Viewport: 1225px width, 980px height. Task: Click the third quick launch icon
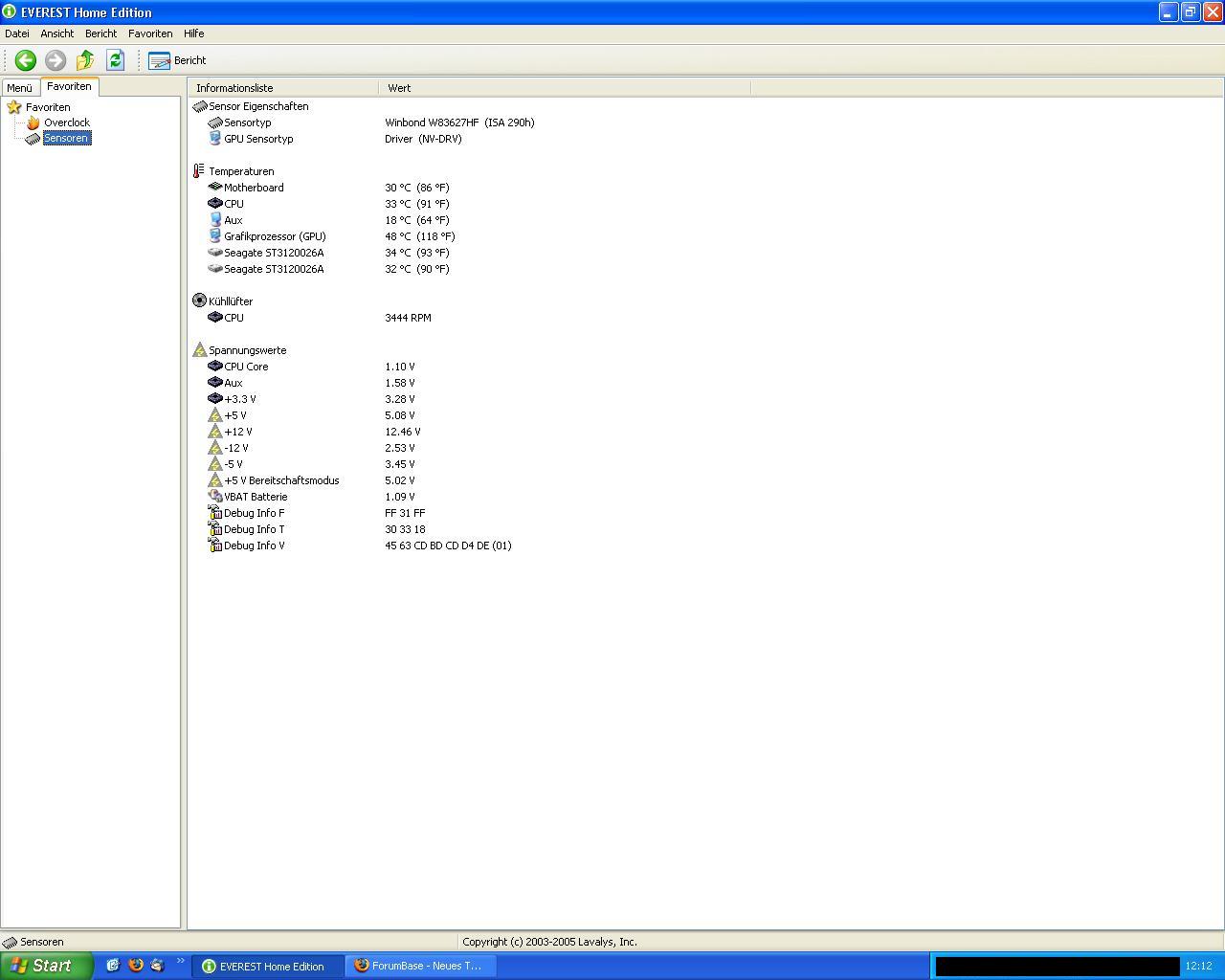(x=158, y=966)
